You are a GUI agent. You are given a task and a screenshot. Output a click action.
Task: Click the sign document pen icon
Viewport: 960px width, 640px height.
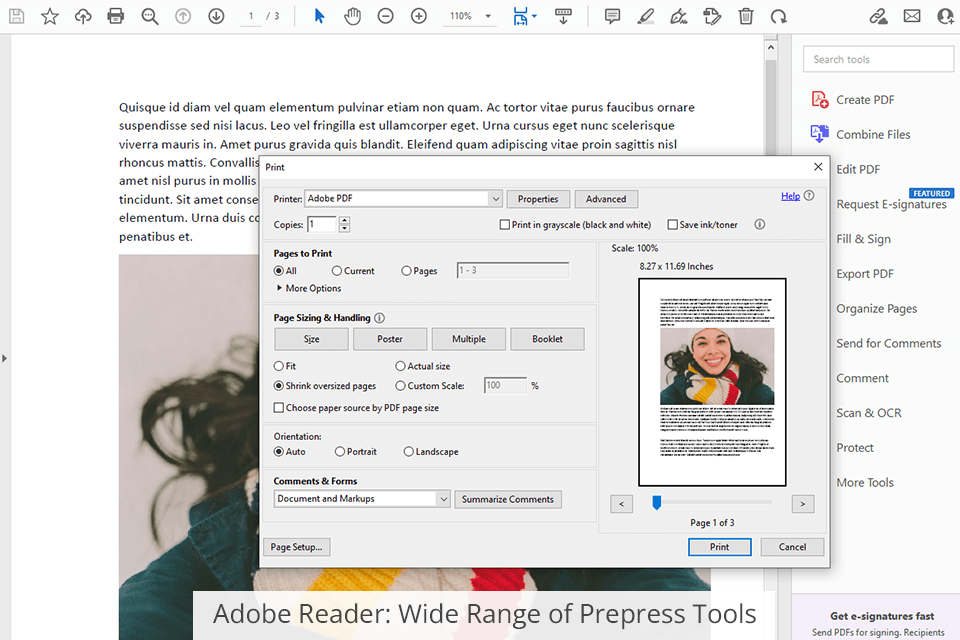click(x=678, y=16)
